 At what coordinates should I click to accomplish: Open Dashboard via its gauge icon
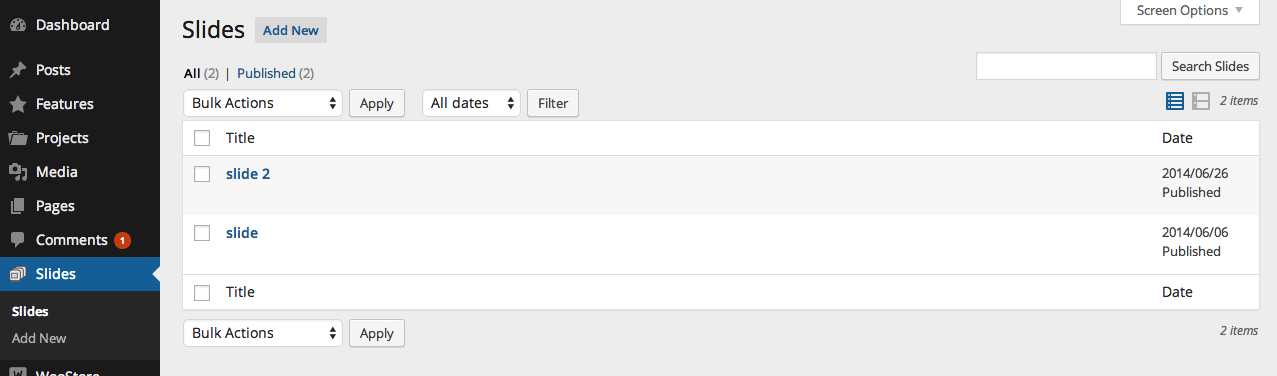(x=18, y=25)
